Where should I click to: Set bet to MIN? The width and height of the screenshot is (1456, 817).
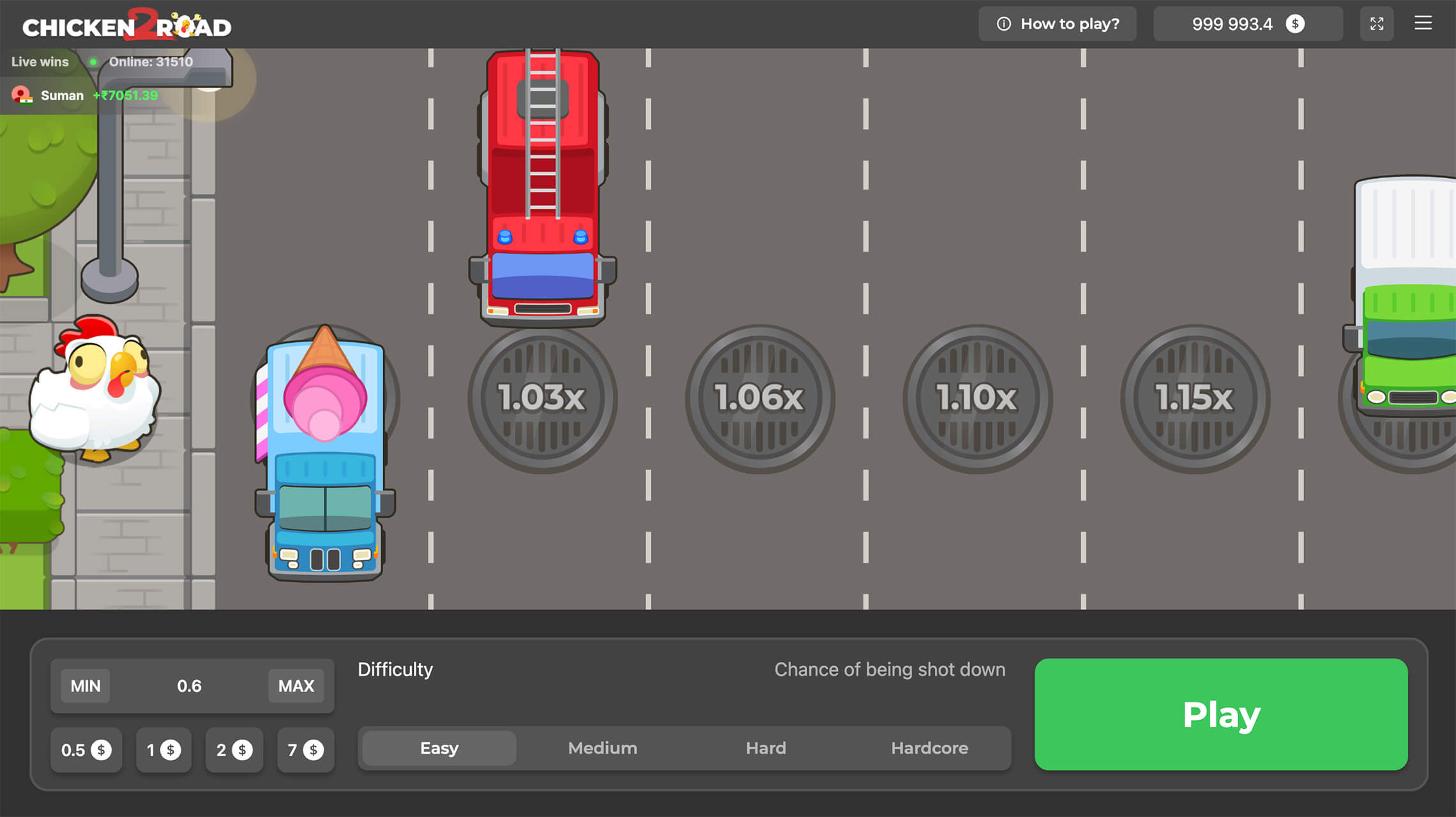click(x=86, y=686)
